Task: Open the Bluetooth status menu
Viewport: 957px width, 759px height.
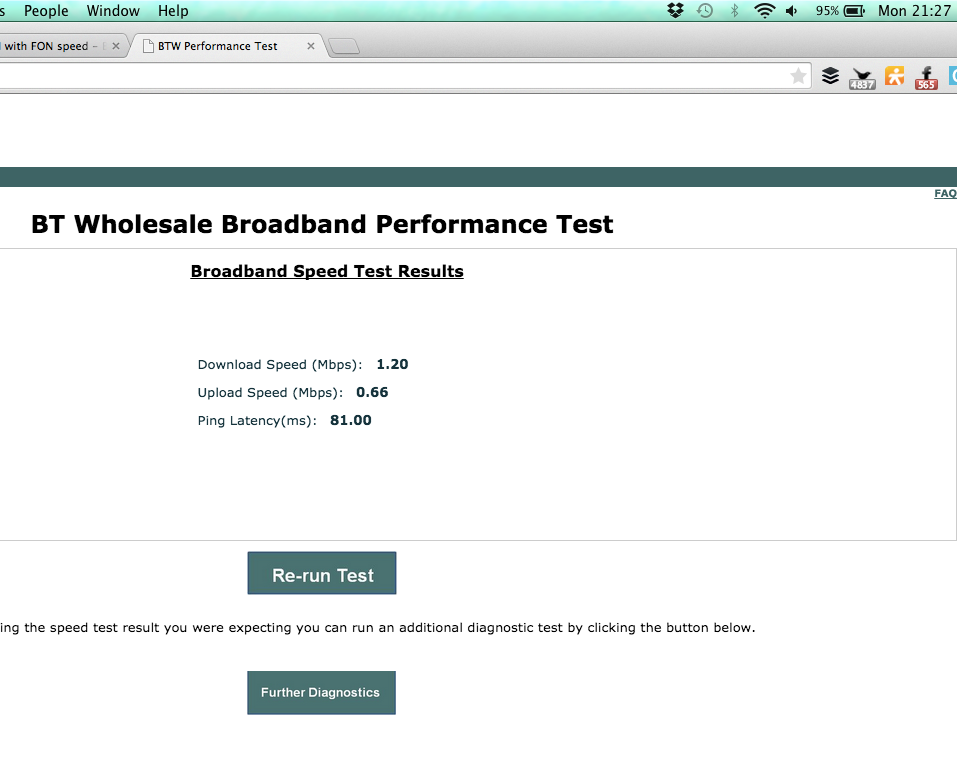Action: [x=735, y=11]
